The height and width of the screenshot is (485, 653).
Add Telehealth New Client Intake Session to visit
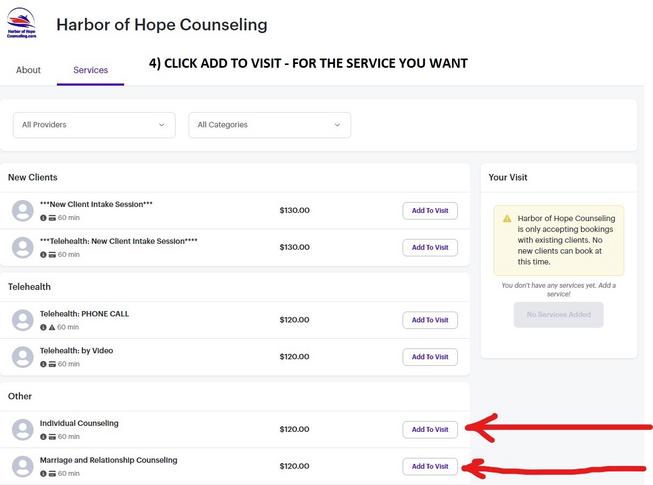pyautogui.click(x=430, y=247)
